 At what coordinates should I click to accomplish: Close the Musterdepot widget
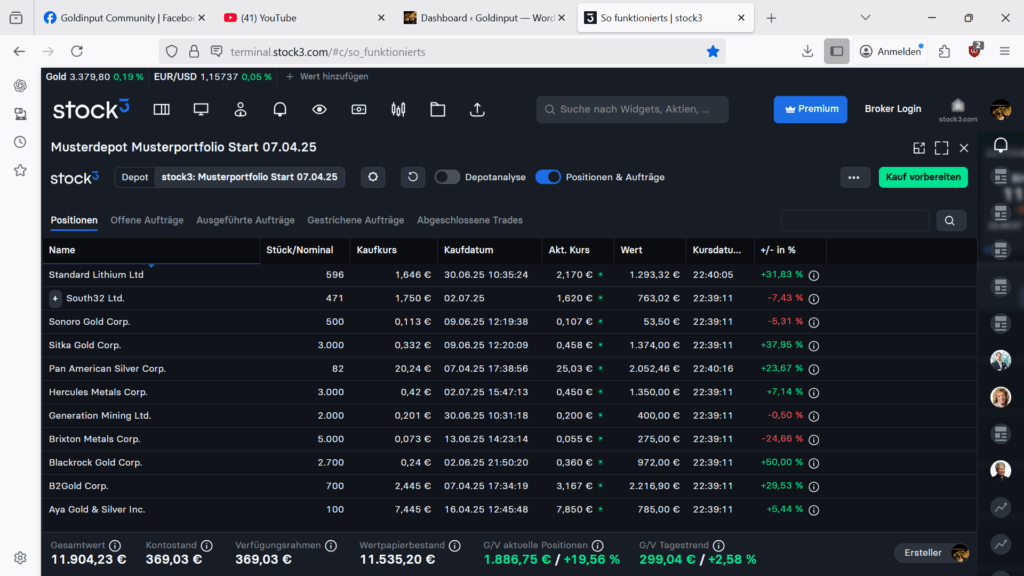964,148
